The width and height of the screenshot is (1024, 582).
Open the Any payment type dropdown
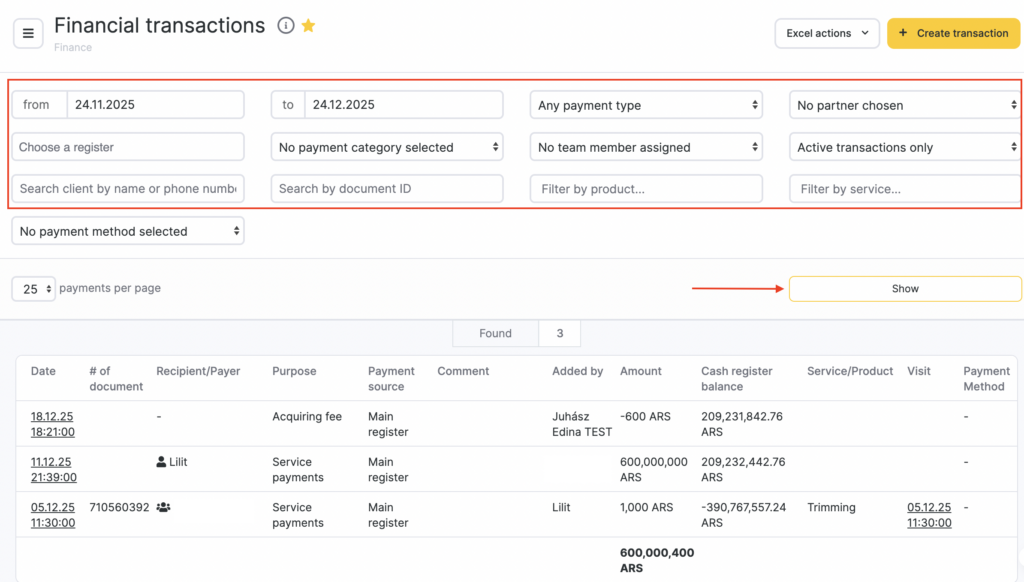point(646,105)
